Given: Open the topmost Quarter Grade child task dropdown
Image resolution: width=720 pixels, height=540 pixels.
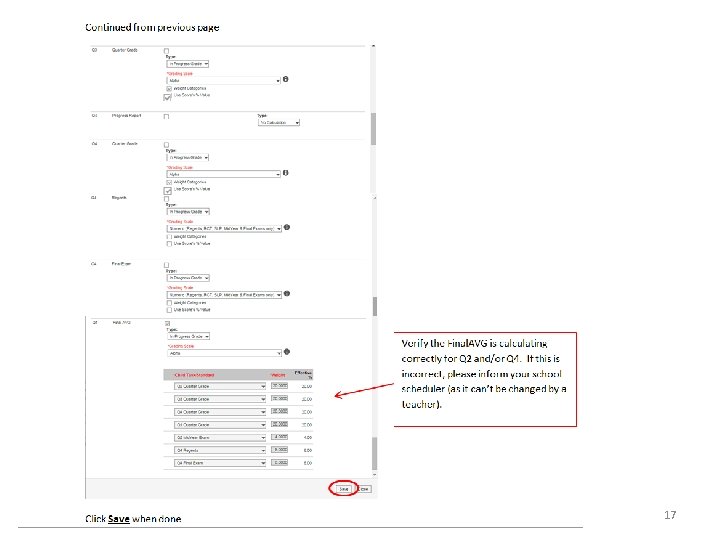Looking at the screenshot, I should pyautogui.click(x=220, y=387).
